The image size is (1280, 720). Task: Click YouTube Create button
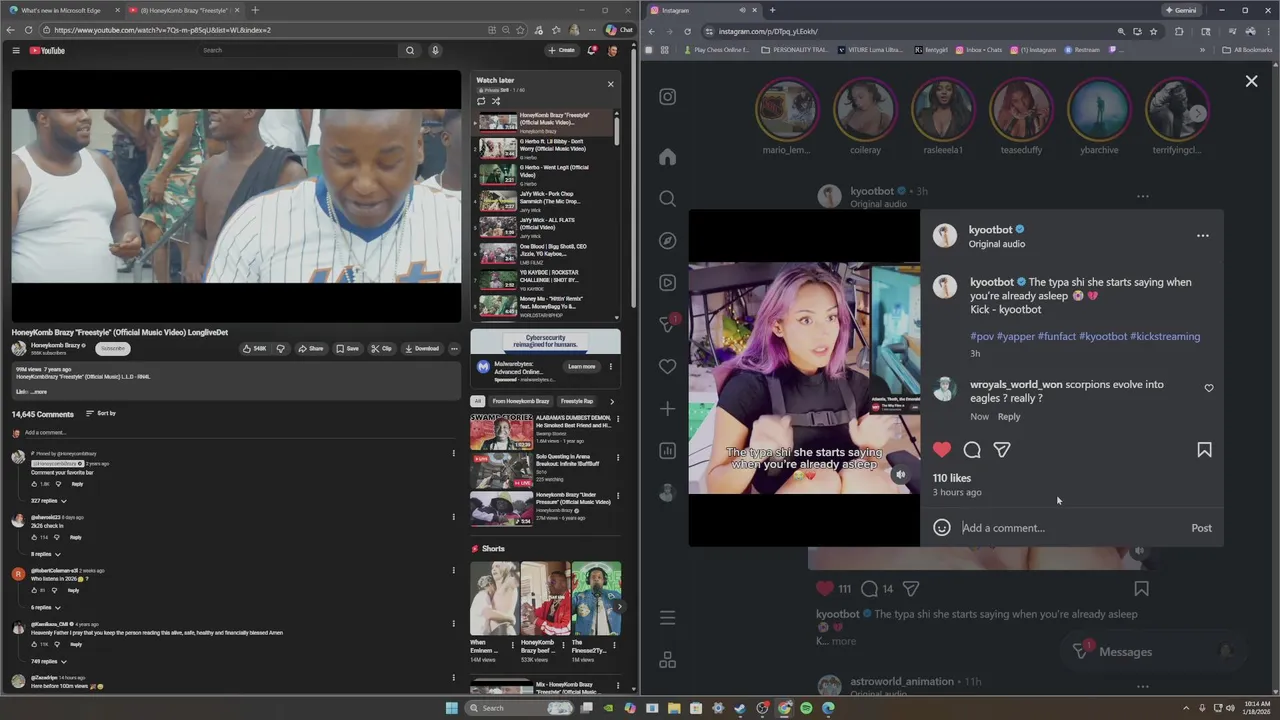click(561, 50)
